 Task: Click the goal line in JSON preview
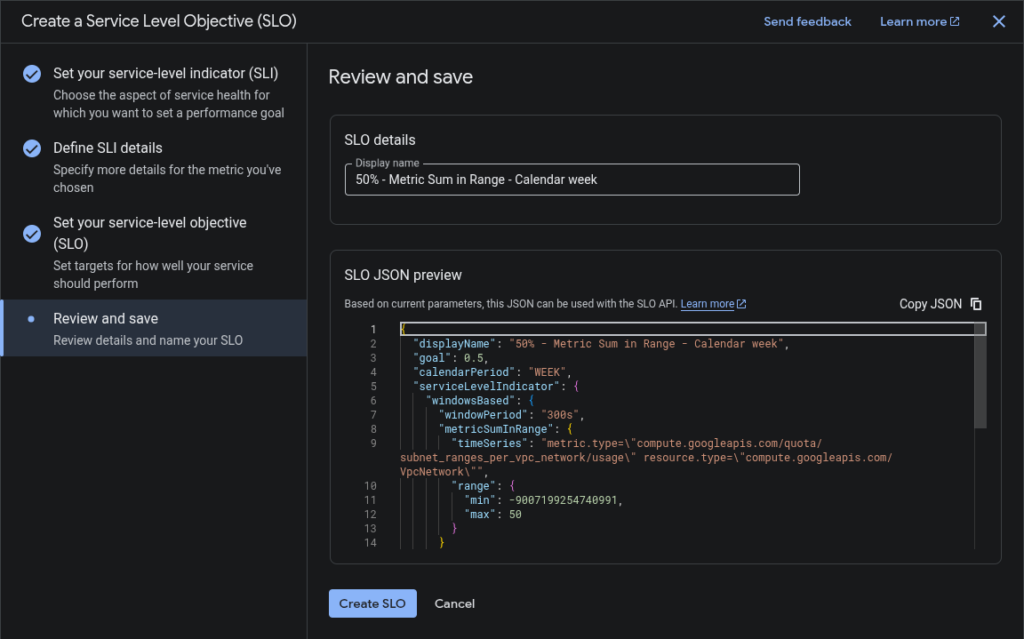[x=450, y=358]
